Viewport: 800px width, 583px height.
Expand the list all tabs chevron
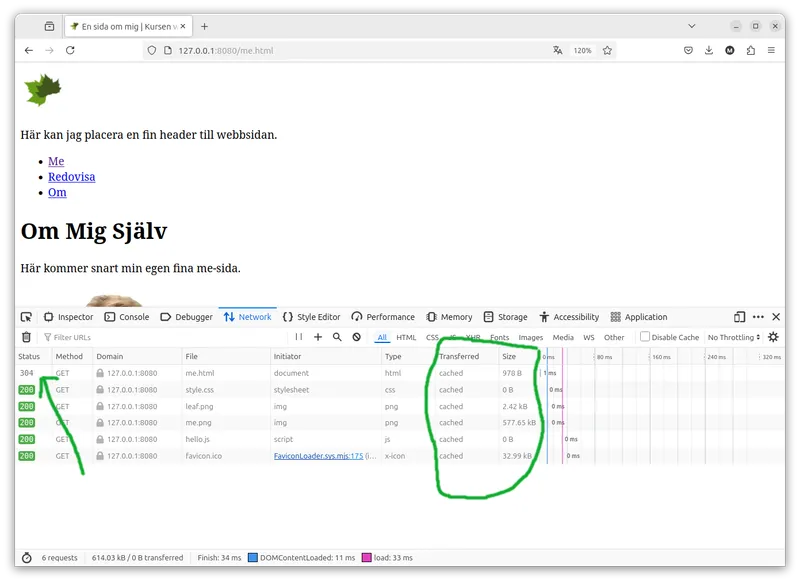click(692, 26)
